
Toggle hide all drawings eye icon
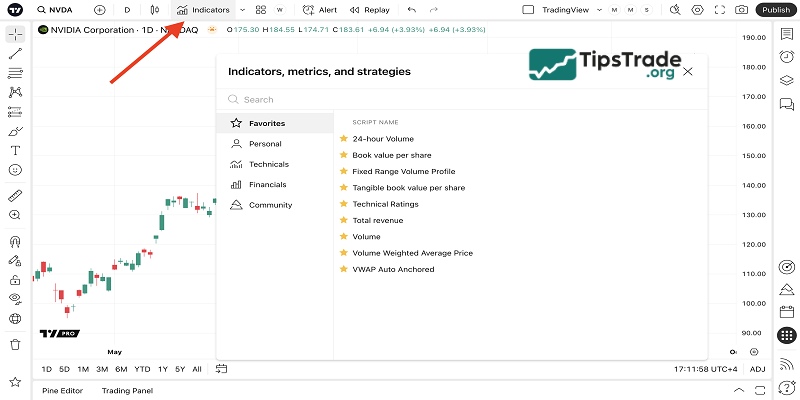[15, 298]
